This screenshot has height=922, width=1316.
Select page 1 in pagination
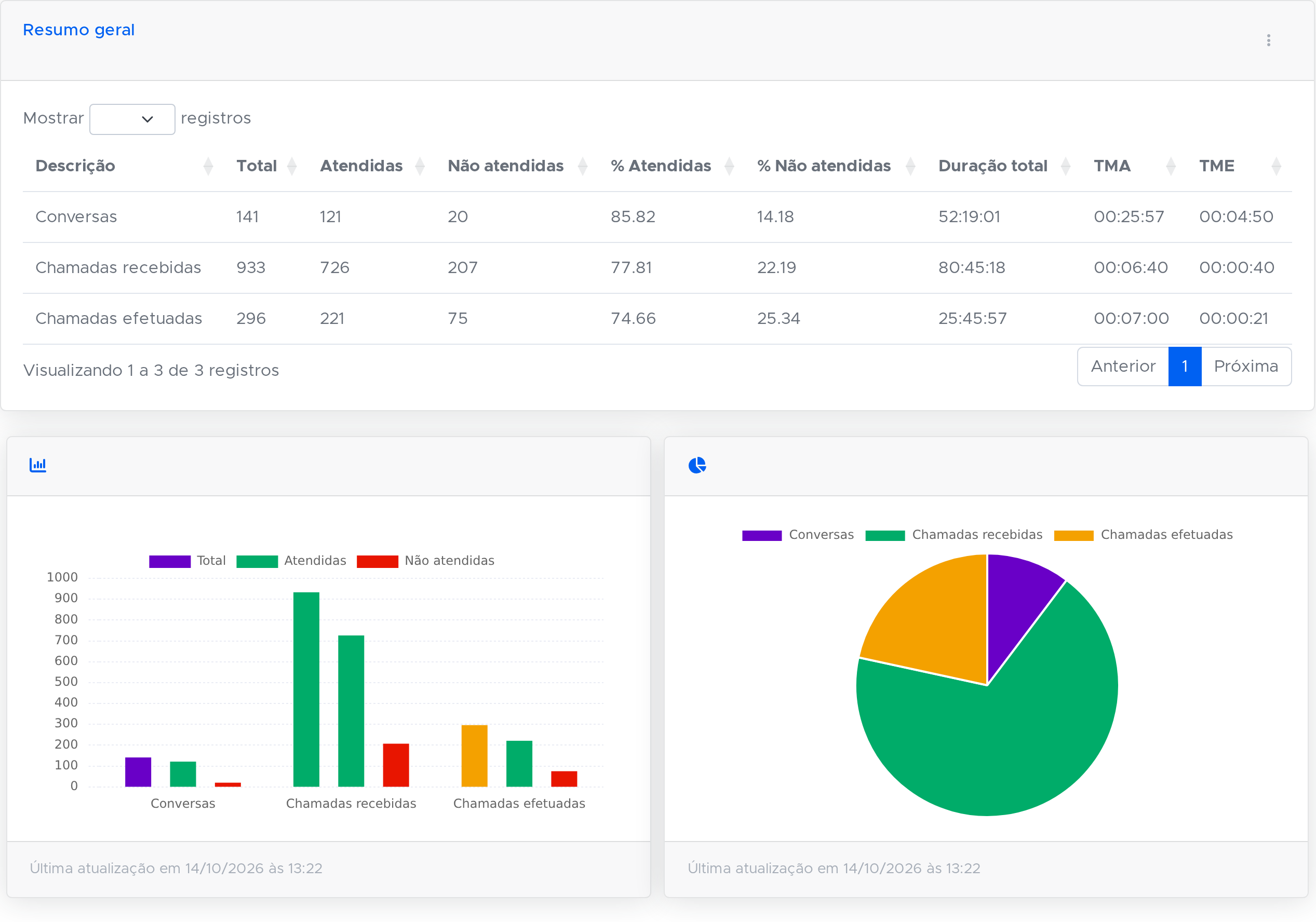1185,367
